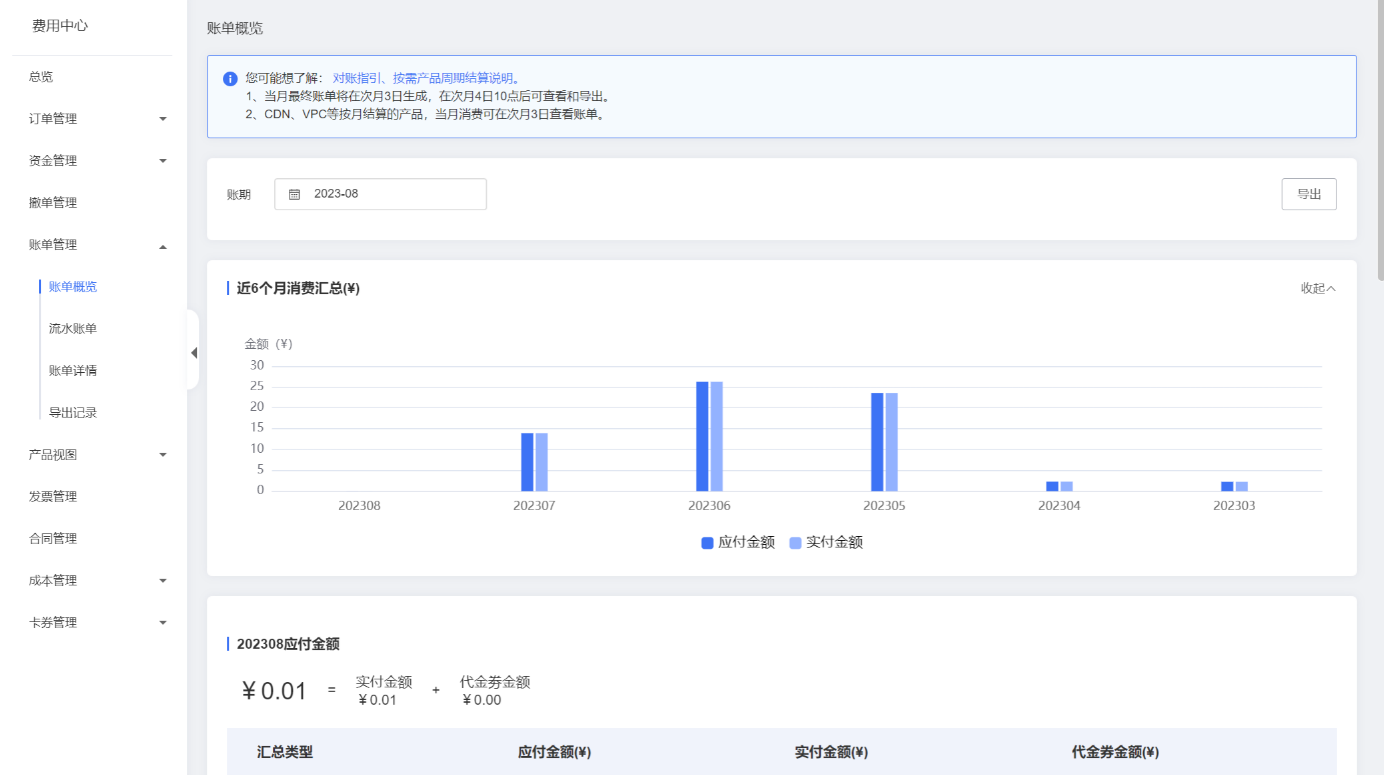Click the 导出 button
The height and width of the screenshot is (775, 1384).
pyautogui.click(x=1308, y=194)
